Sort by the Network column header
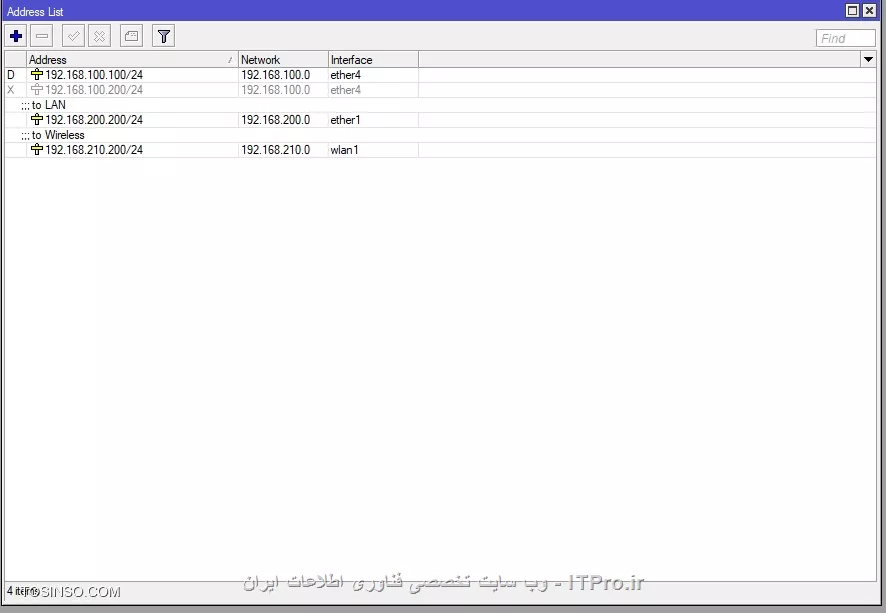Viewport: 886px width, 613px height. pos(283,59)
